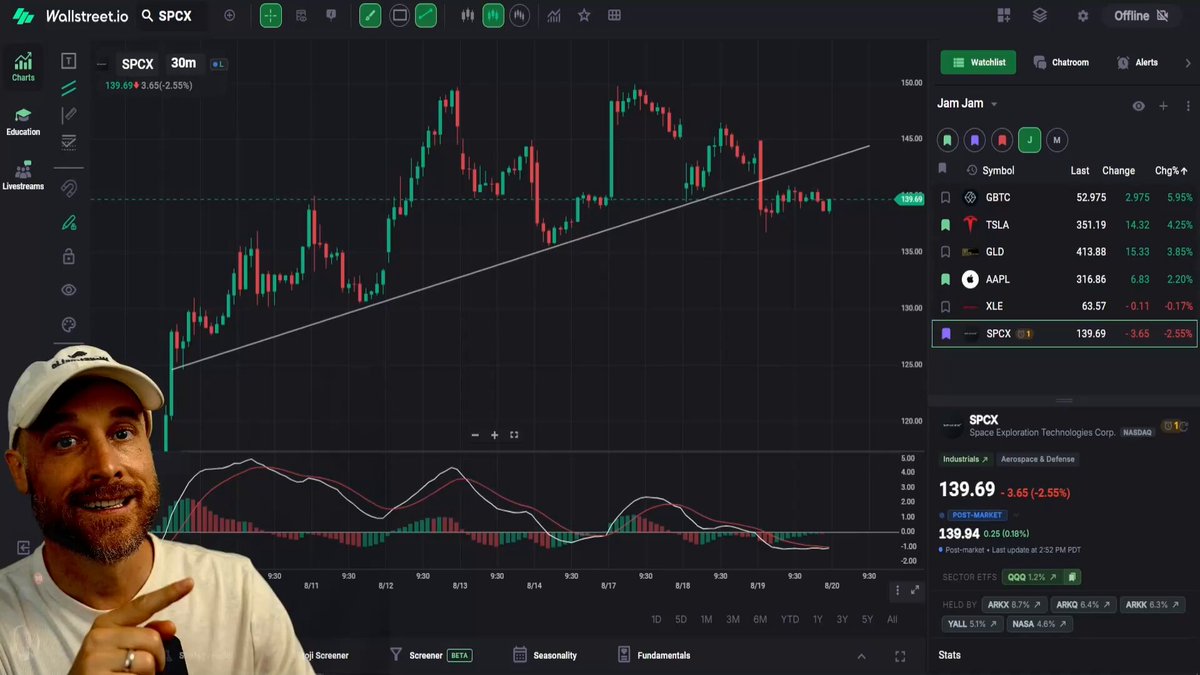This screenshot has height=675, width=1200.
Task: Open the Livestreams section in sidebar
Action: (x=23, y=175)
